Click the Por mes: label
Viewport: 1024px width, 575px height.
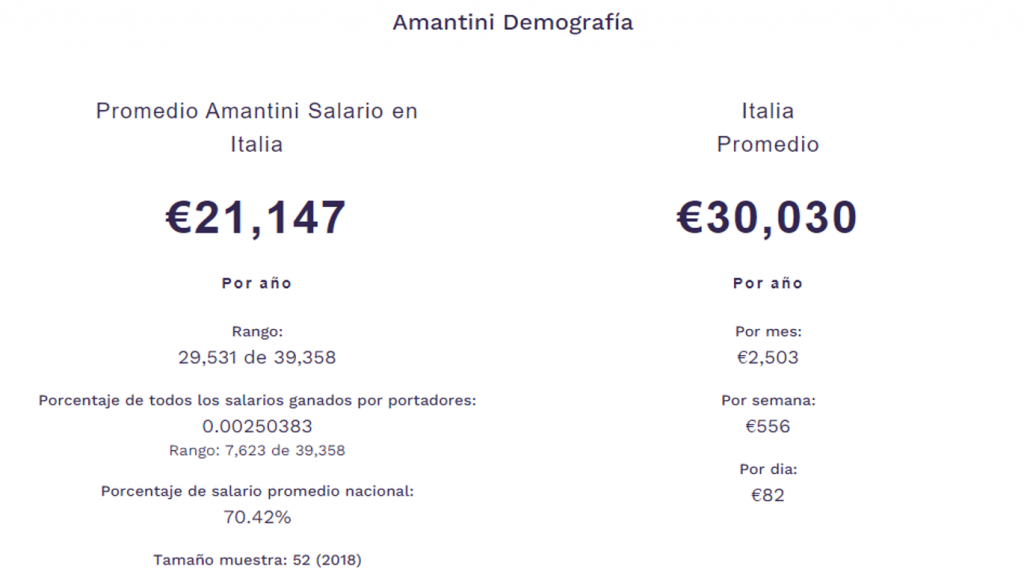click(767, 331)
